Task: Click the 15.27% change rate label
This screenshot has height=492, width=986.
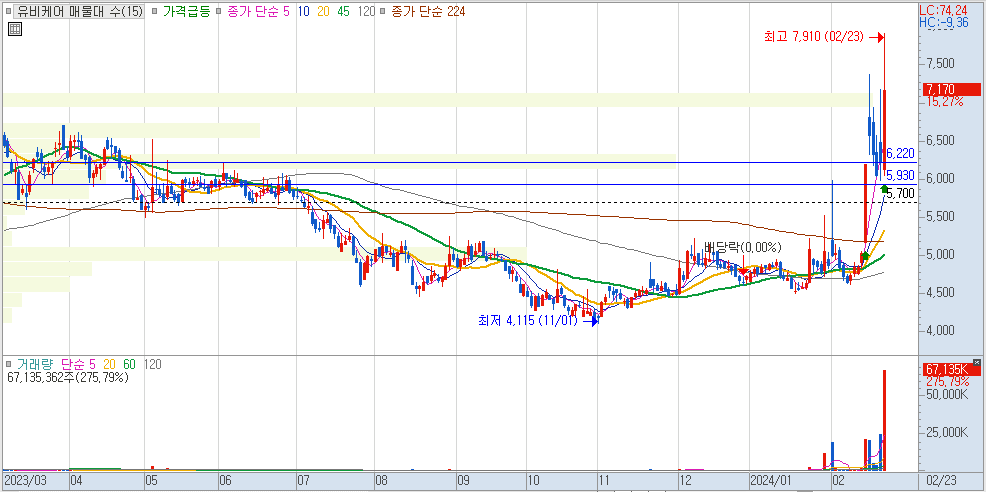Action: (x=944, y=100)
